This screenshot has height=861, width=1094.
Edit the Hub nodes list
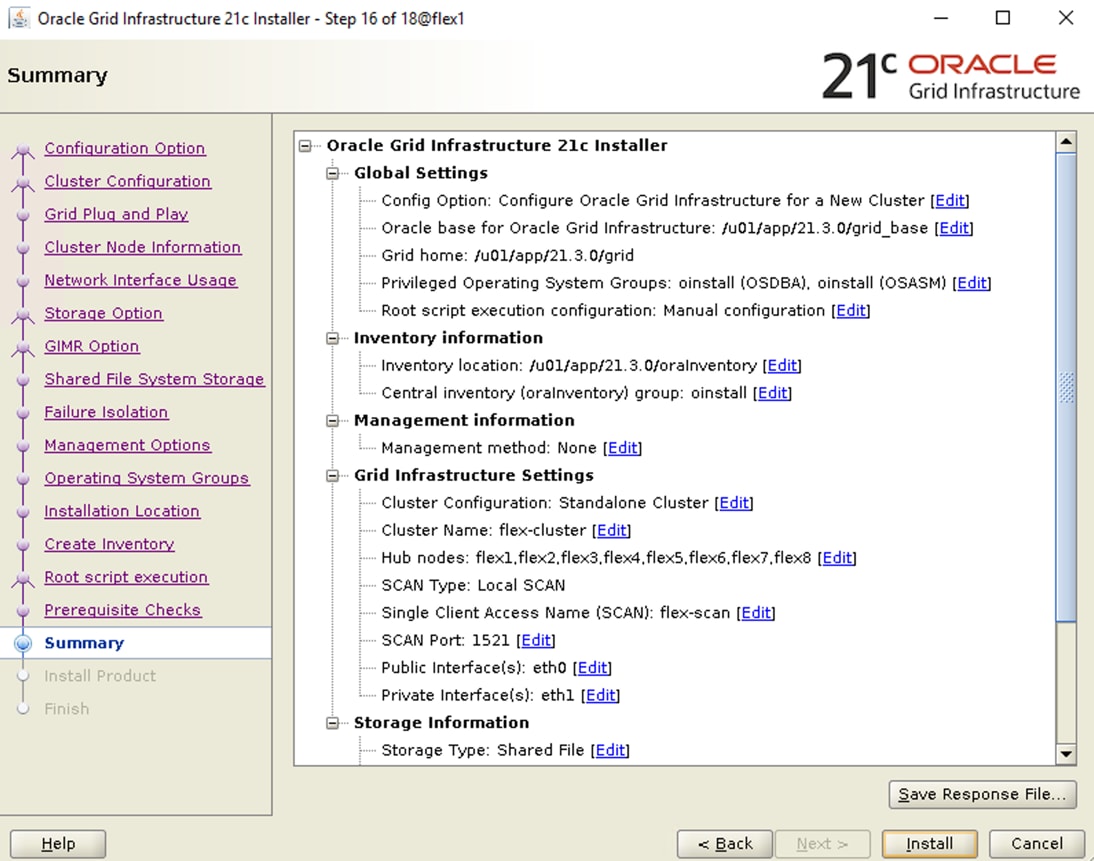pos(837,558)
